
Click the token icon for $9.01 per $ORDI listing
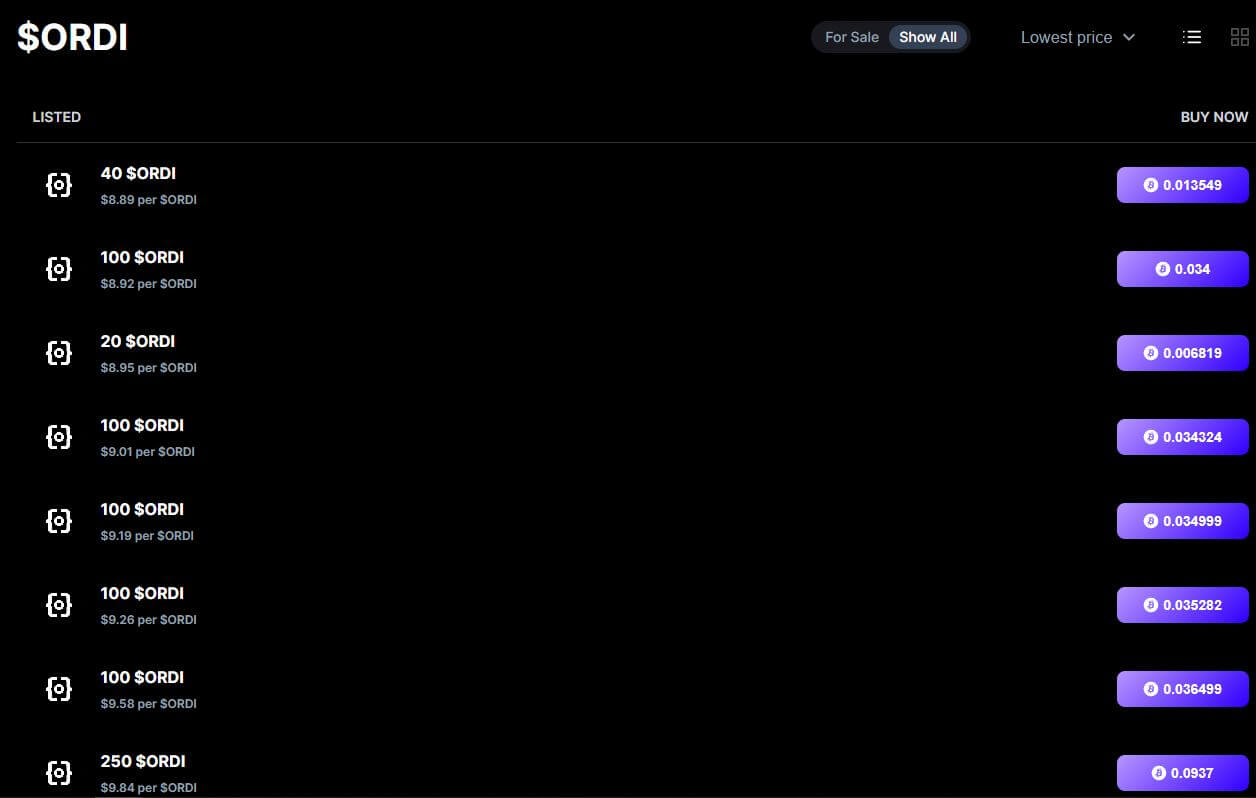point(59,437)
